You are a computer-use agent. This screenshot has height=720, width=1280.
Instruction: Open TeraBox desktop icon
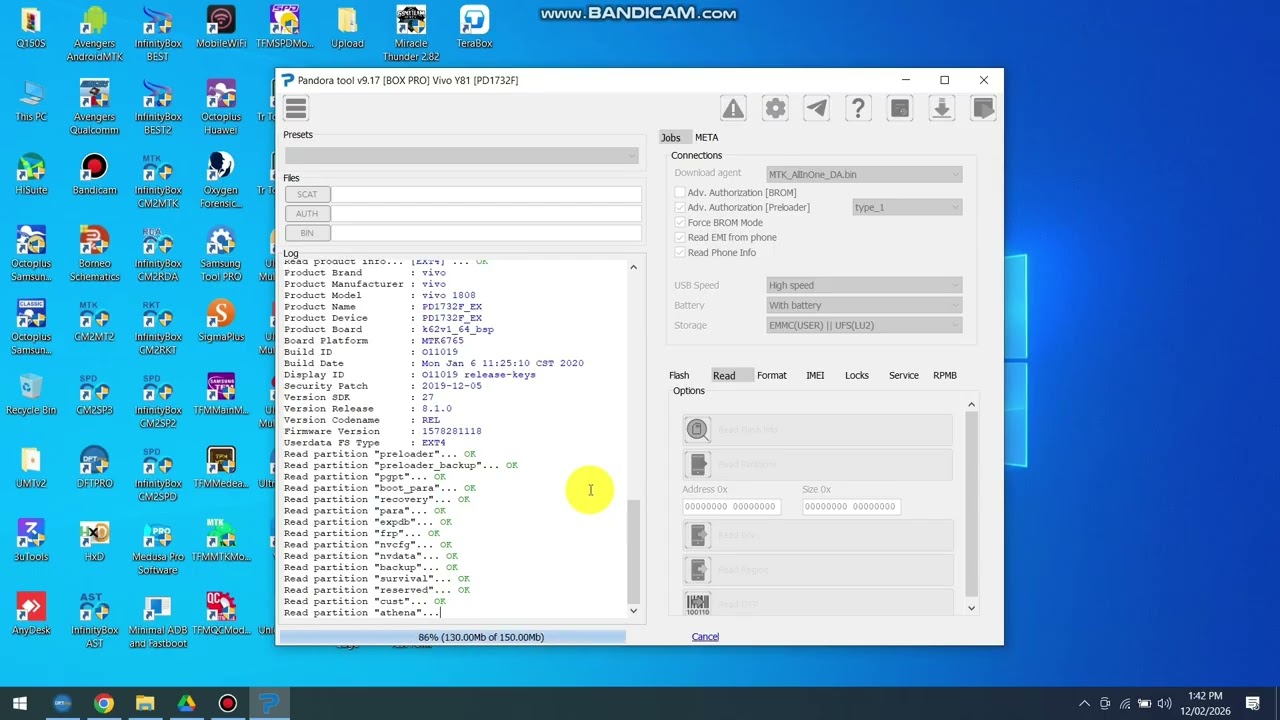click(474, 27)
